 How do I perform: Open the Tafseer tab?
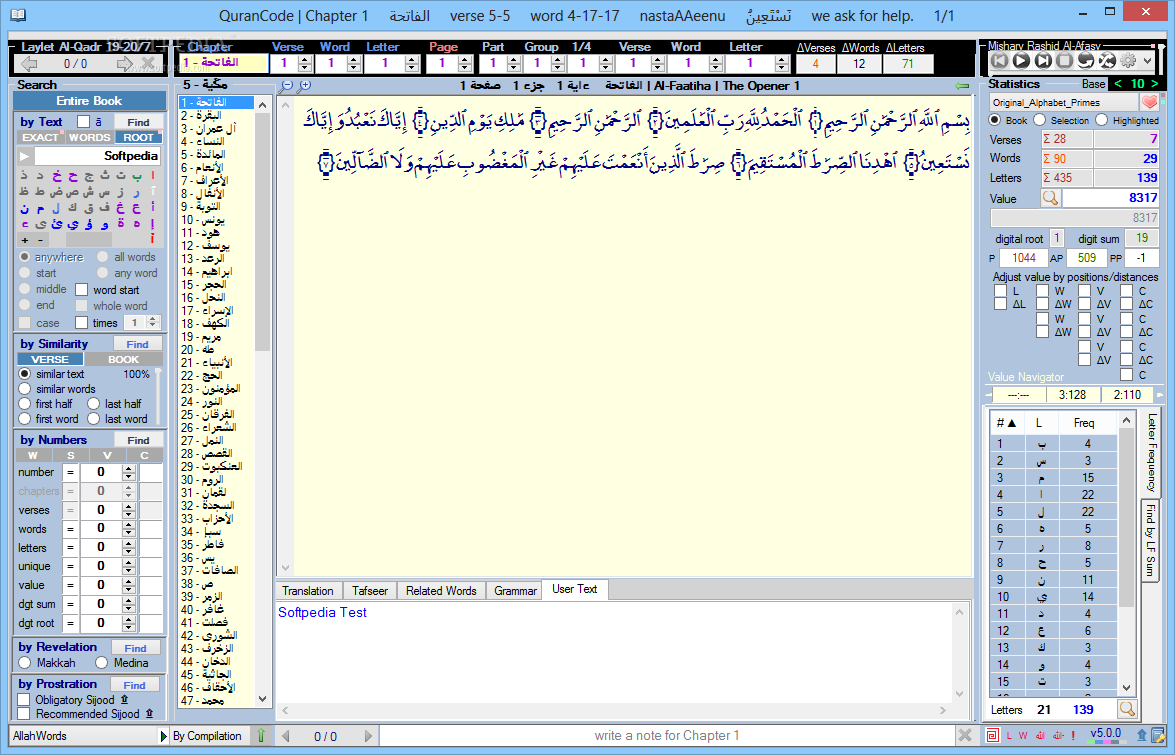click(x=370, y=591)
